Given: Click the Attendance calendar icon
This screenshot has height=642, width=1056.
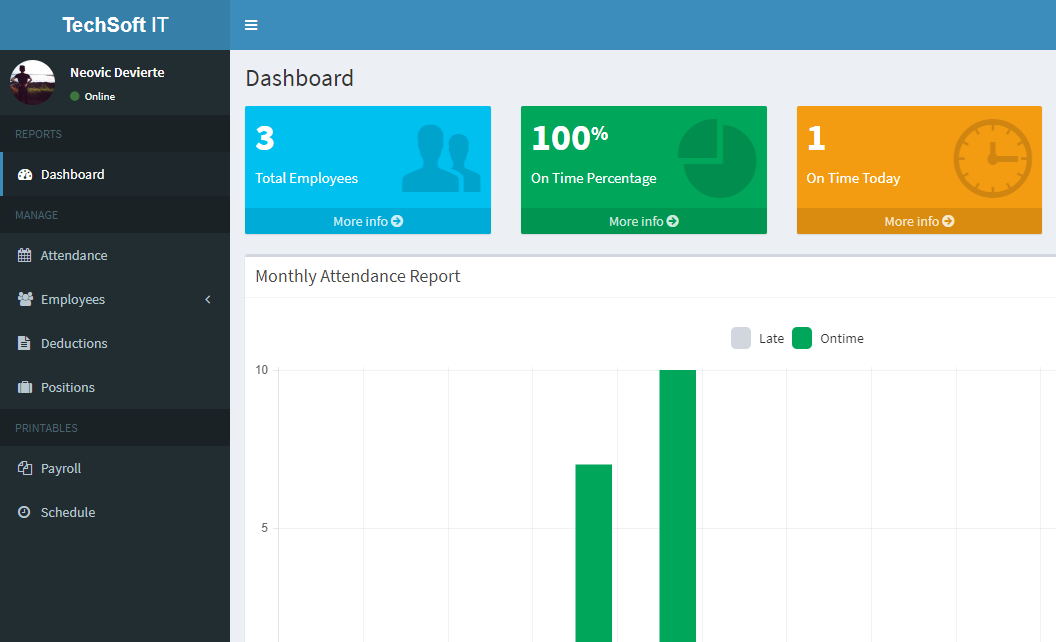Looking at the screenshot, I should [x=25, y=255].
